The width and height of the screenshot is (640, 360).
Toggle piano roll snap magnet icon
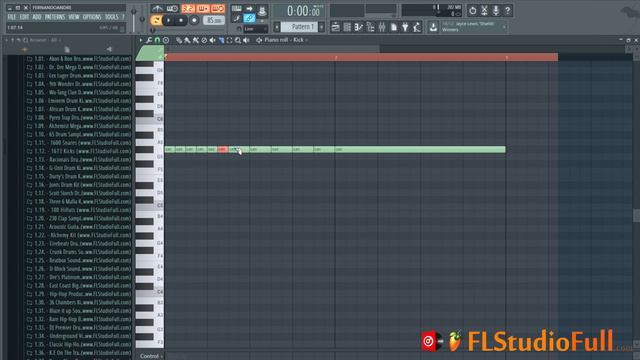[157, 40]
